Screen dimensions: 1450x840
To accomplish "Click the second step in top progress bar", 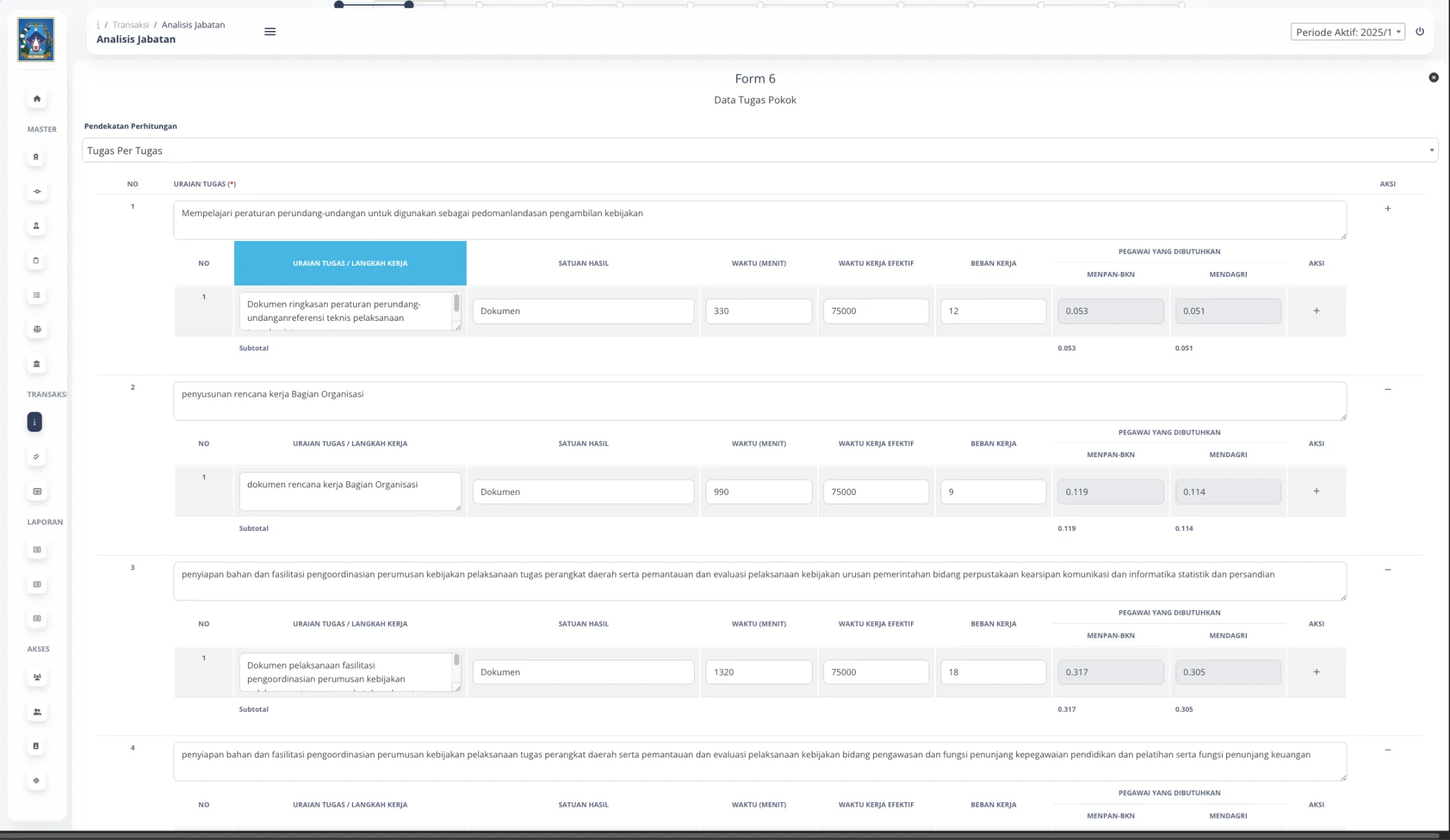I will [409, 5].
